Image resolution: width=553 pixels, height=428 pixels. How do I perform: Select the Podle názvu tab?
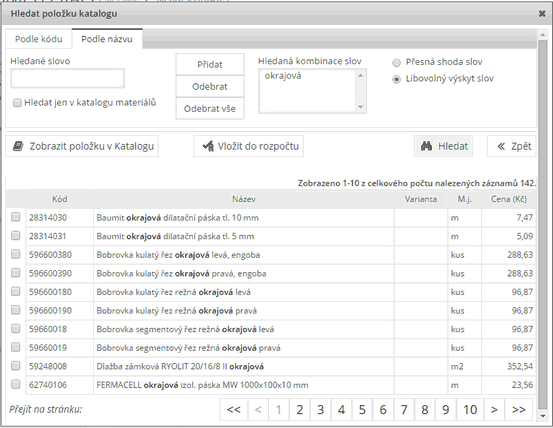(x=107, y=39)
